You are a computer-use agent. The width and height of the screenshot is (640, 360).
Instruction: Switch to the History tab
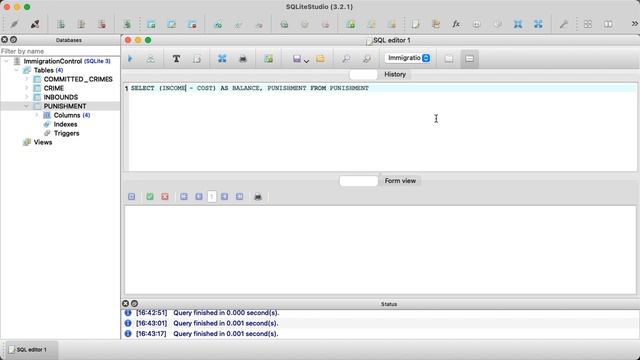pyautogui.click(x=395, y=74)
